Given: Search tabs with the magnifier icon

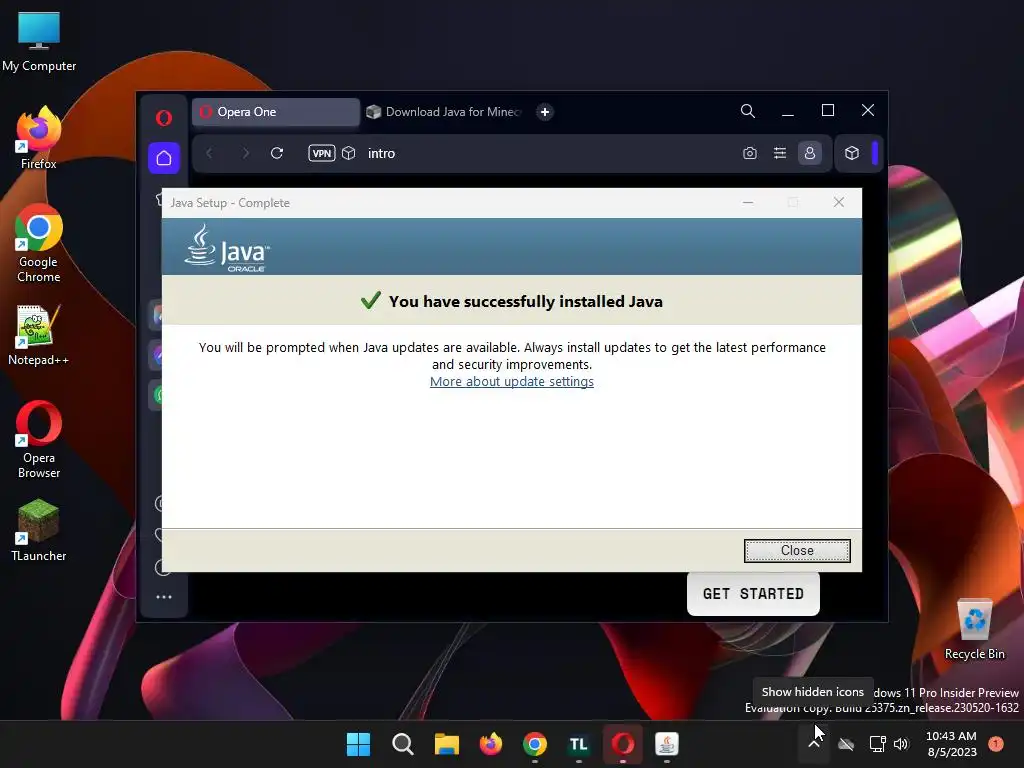Looking at the screenshot, I should [x=748, y=111].
